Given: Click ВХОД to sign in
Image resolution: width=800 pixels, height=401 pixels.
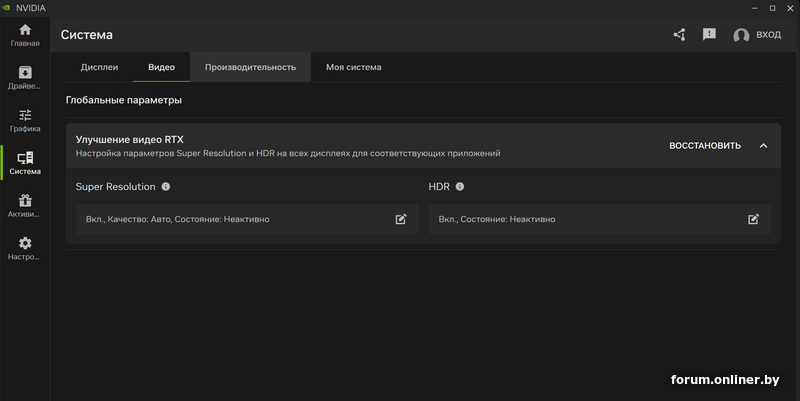Looking at the screenshot, I should [757, 35].
